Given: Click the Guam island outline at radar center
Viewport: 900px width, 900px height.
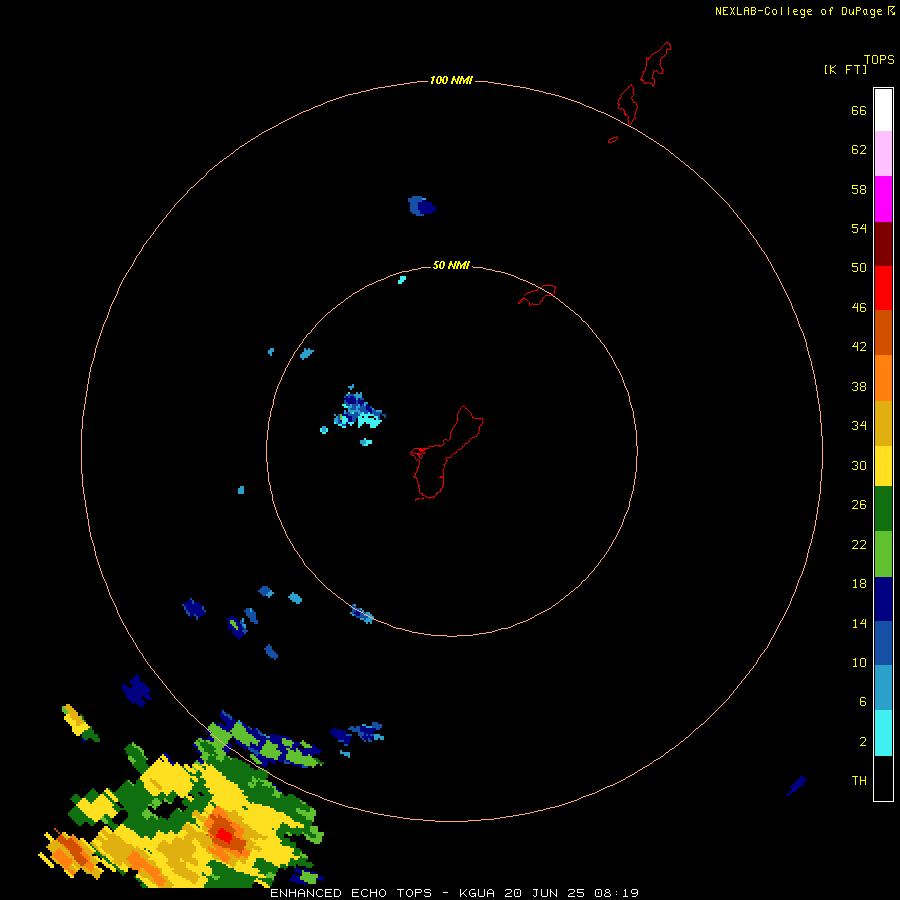Looking at the screenshot, I should coord(447,453).
